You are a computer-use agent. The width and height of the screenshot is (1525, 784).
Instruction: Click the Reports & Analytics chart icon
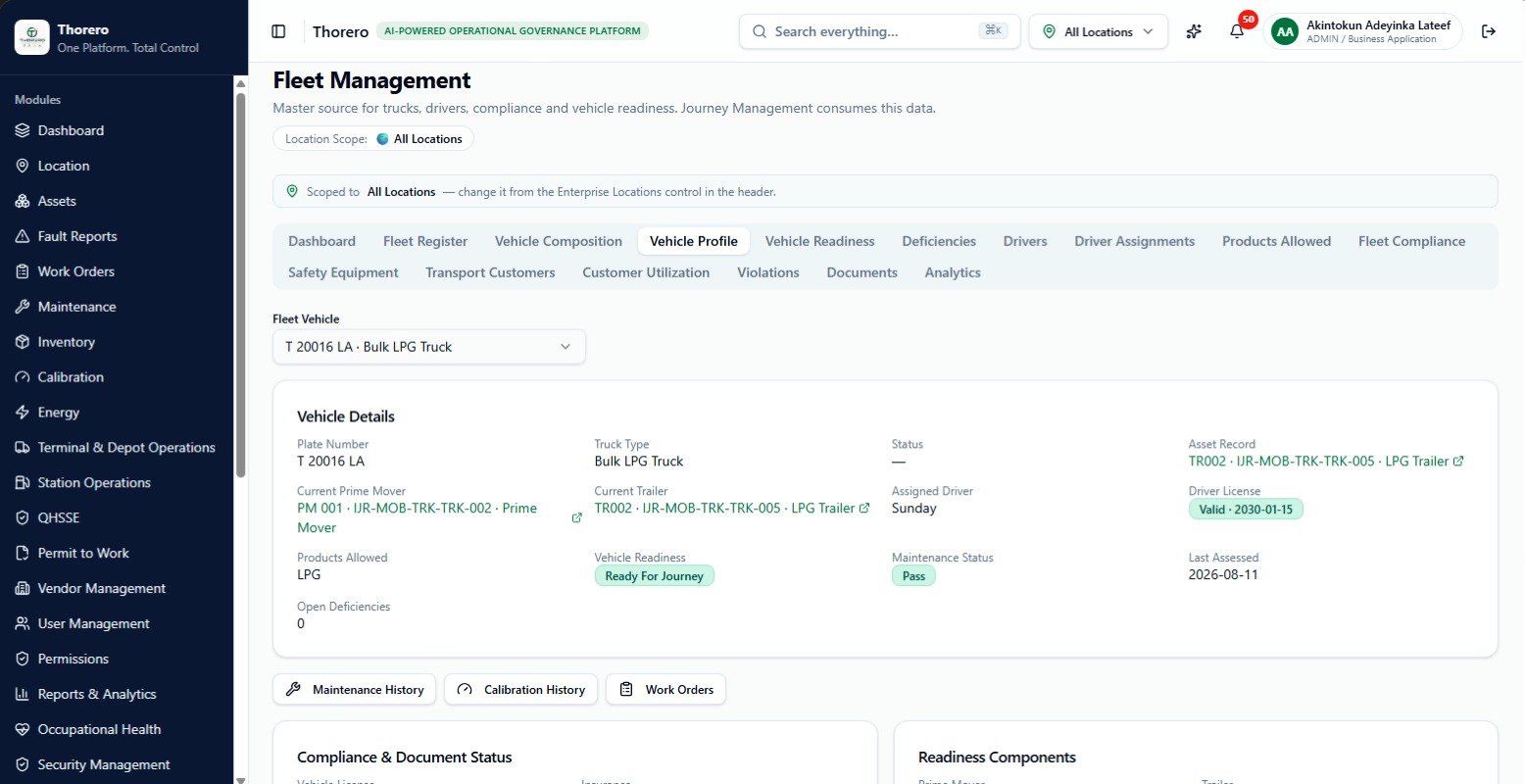coord(23,695)
